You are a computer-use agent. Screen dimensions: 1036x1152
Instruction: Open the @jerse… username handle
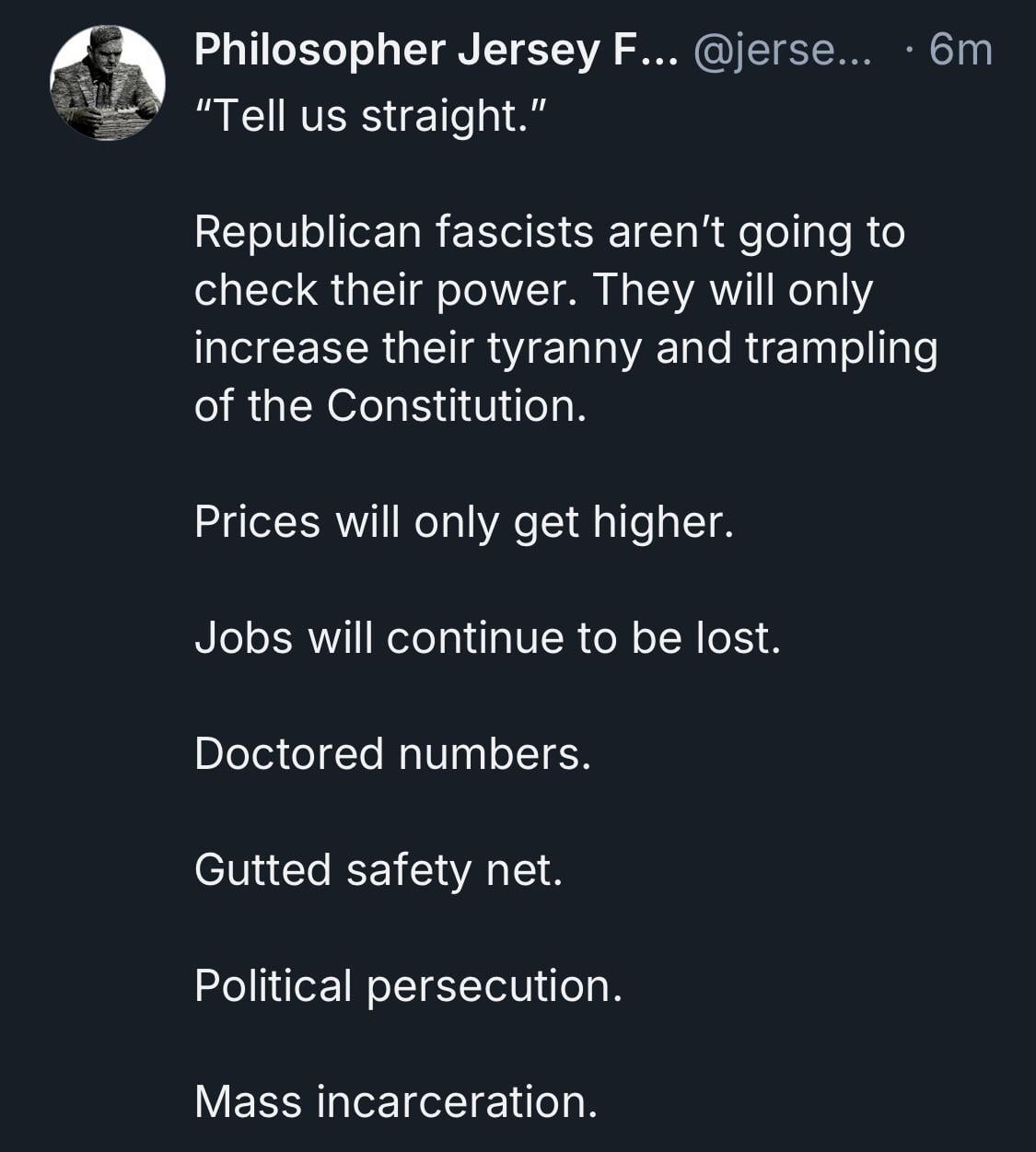point(782,51)
